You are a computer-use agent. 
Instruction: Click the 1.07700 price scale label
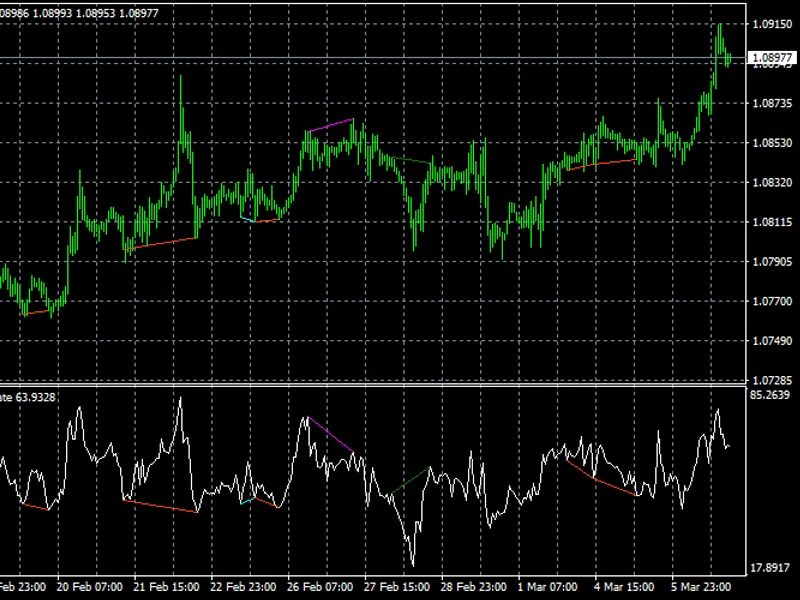coord(772,301)
